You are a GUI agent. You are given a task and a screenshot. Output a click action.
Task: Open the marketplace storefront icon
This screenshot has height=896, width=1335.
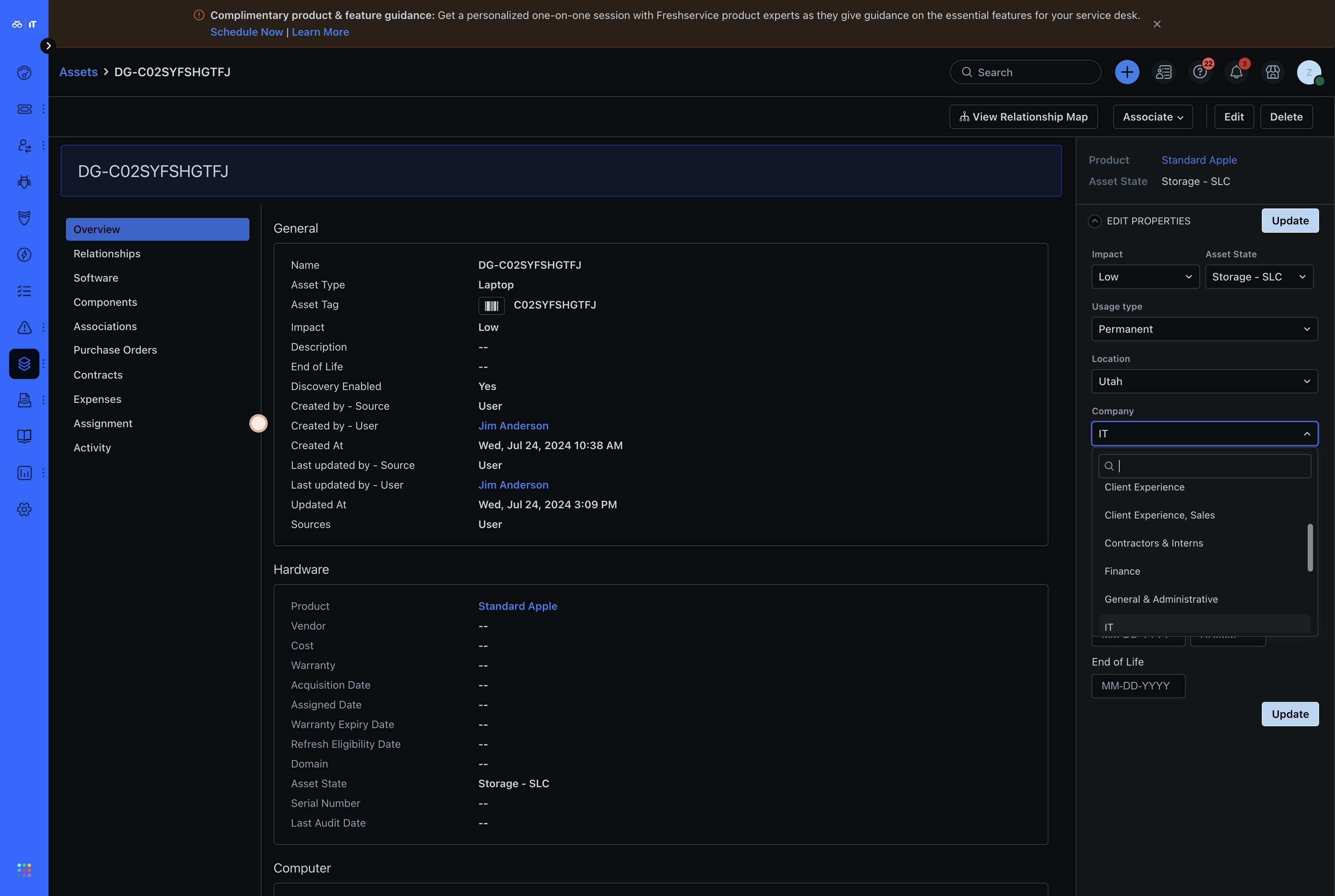pyautogui.click(x=1273, y=72)
